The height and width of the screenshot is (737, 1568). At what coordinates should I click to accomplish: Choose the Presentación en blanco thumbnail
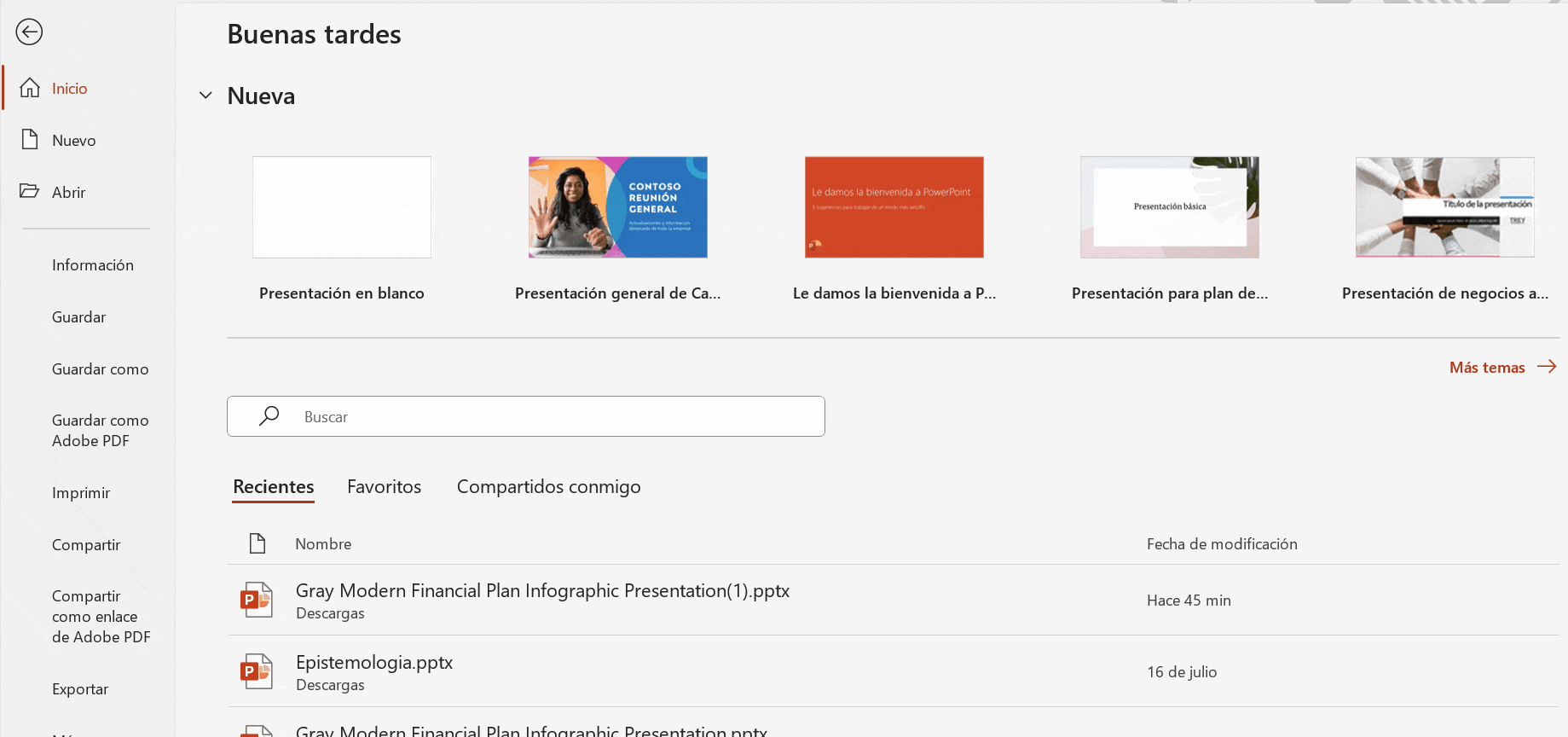[342, 207]
